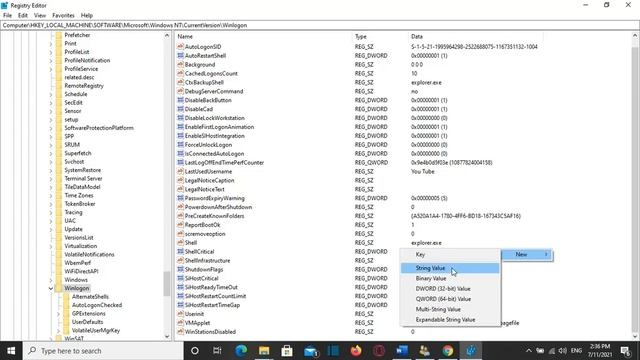Click the ShutdownFlags DWORD icon

click(x=180, y=269)
